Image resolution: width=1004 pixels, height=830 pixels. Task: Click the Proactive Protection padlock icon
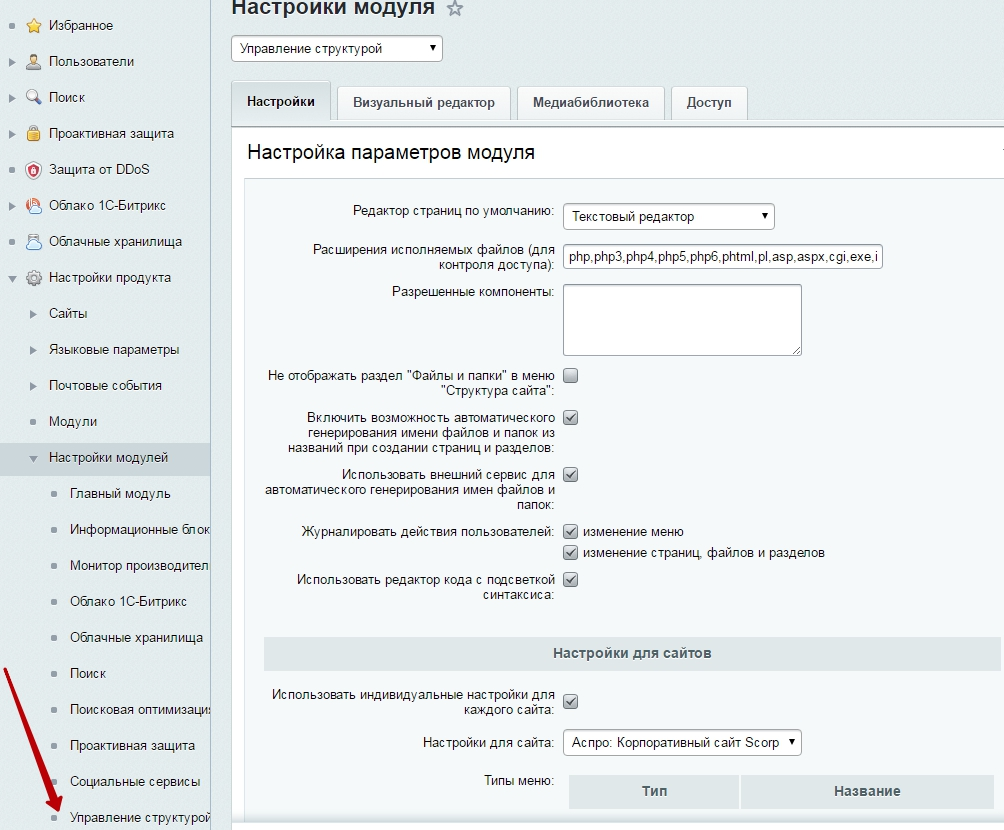[33, 134]
